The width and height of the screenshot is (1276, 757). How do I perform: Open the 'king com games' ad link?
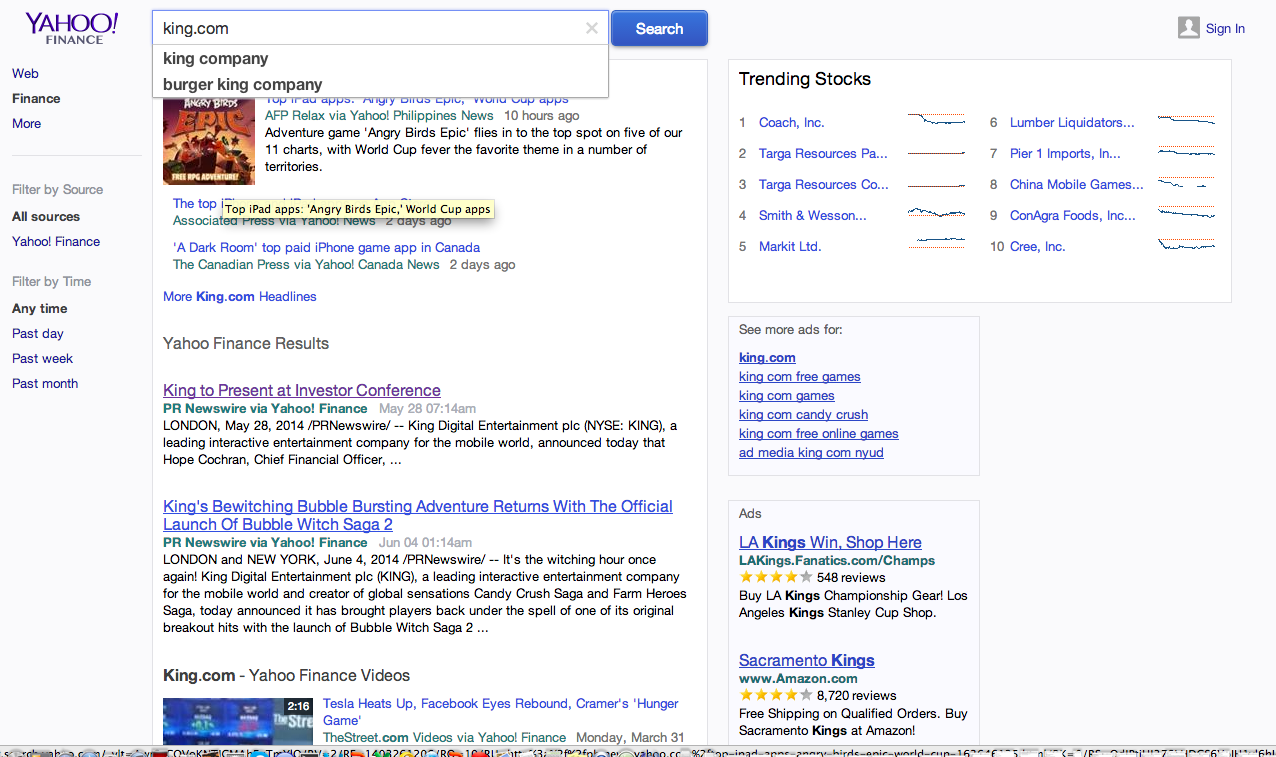point(787,395)
